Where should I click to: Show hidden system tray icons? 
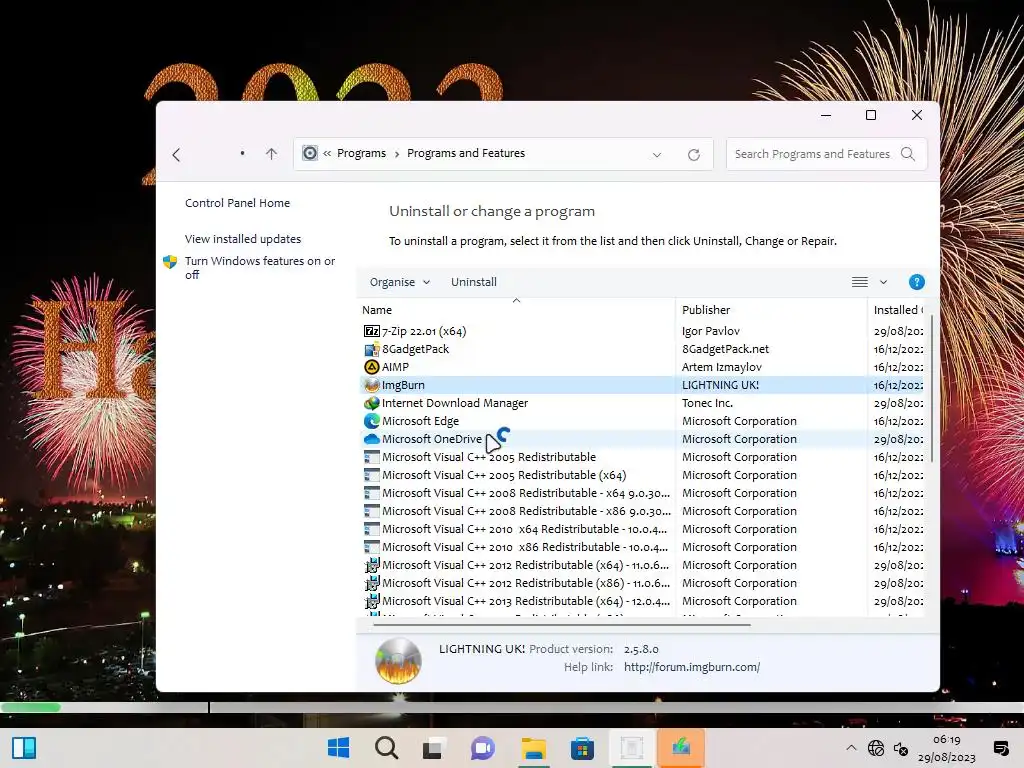pyautogui.click(x=850, y=748)
